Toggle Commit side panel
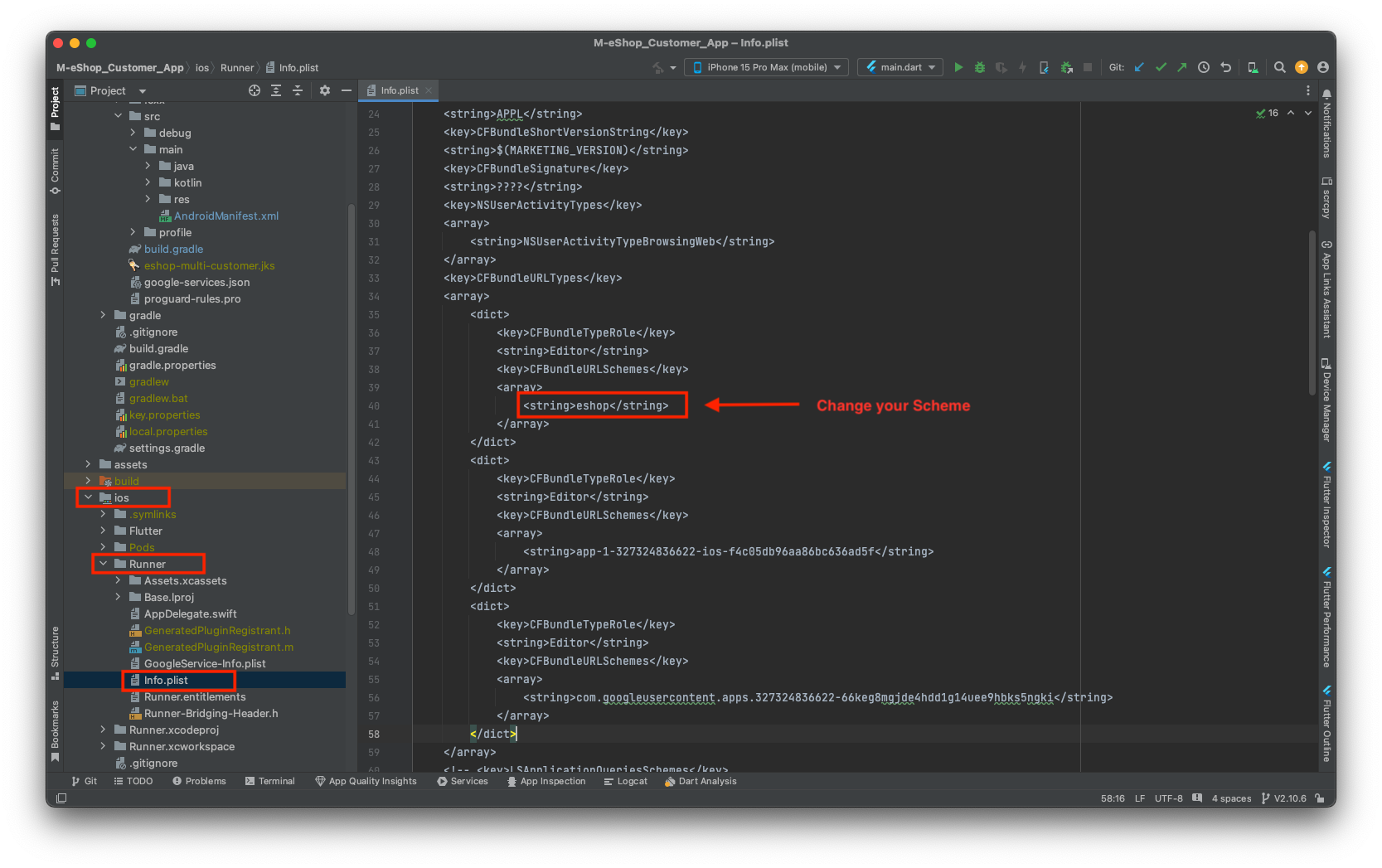Viewport: 1382px width, 868px height. (x=55, y=172)
